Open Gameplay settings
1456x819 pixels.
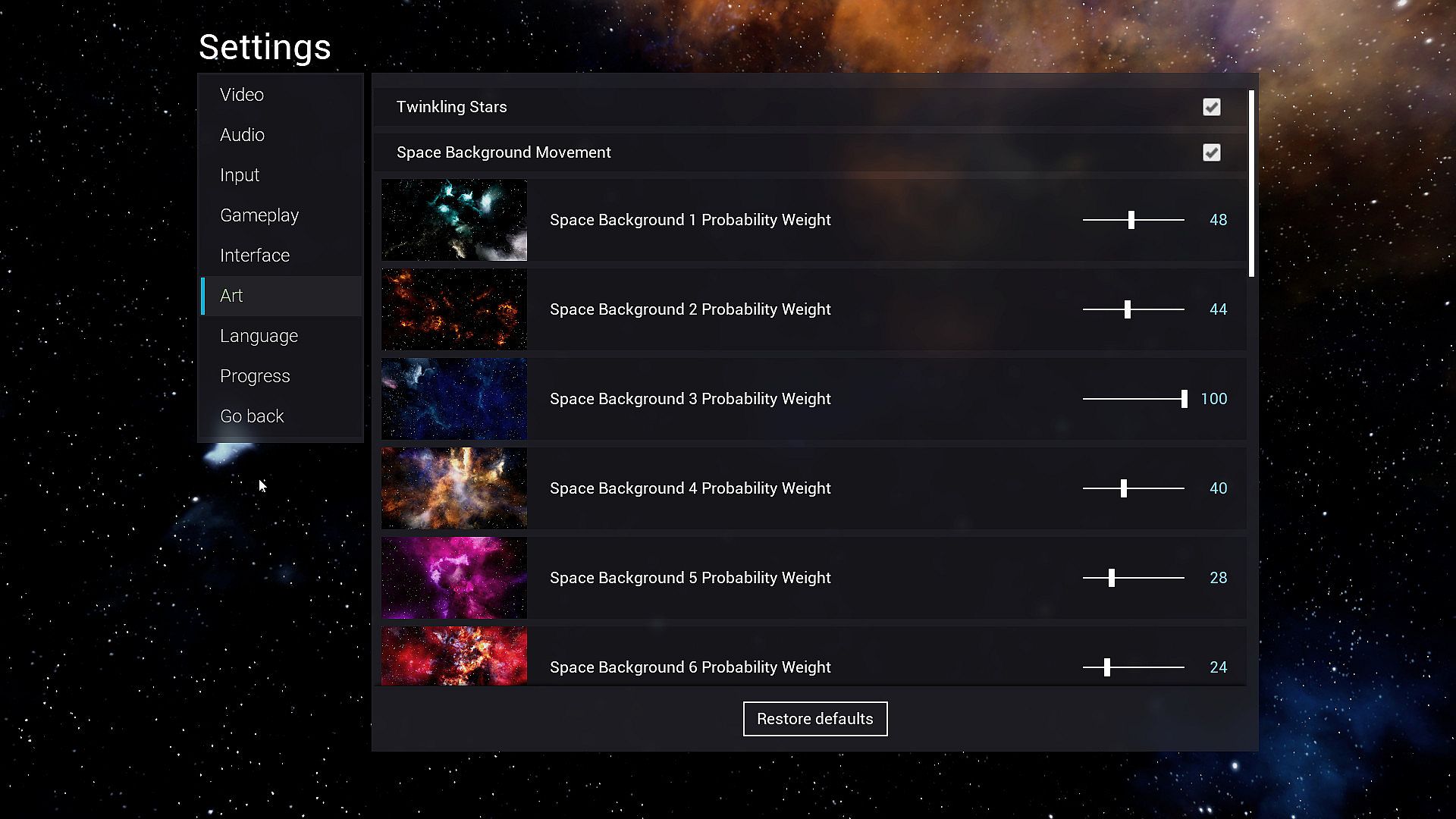pyautogui.click(x=259, y=215)
